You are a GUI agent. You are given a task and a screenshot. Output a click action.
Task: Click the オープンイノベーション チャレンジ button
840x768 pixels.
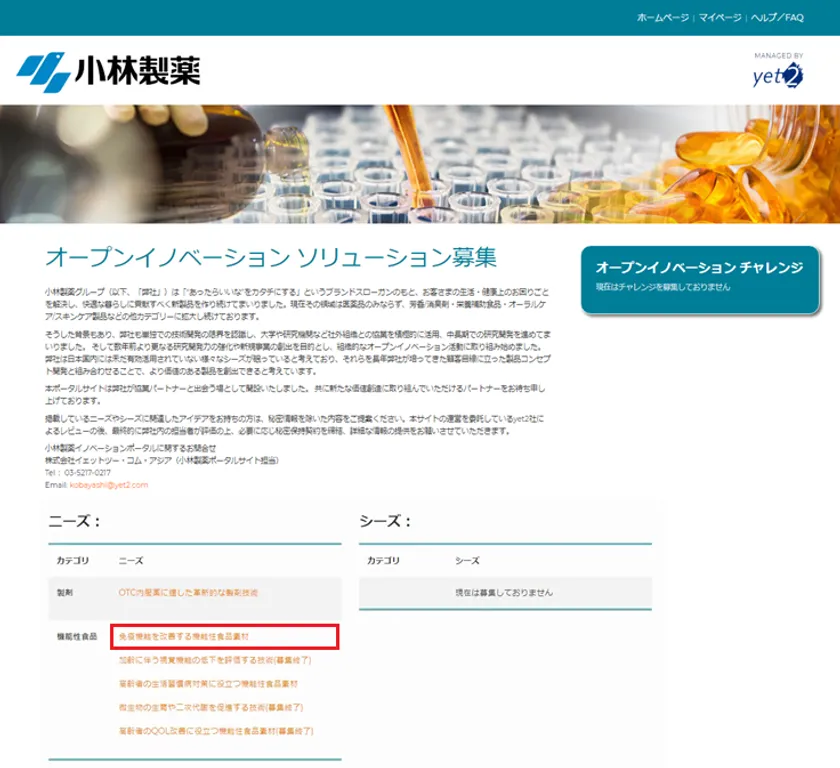(x=700, y=280)
